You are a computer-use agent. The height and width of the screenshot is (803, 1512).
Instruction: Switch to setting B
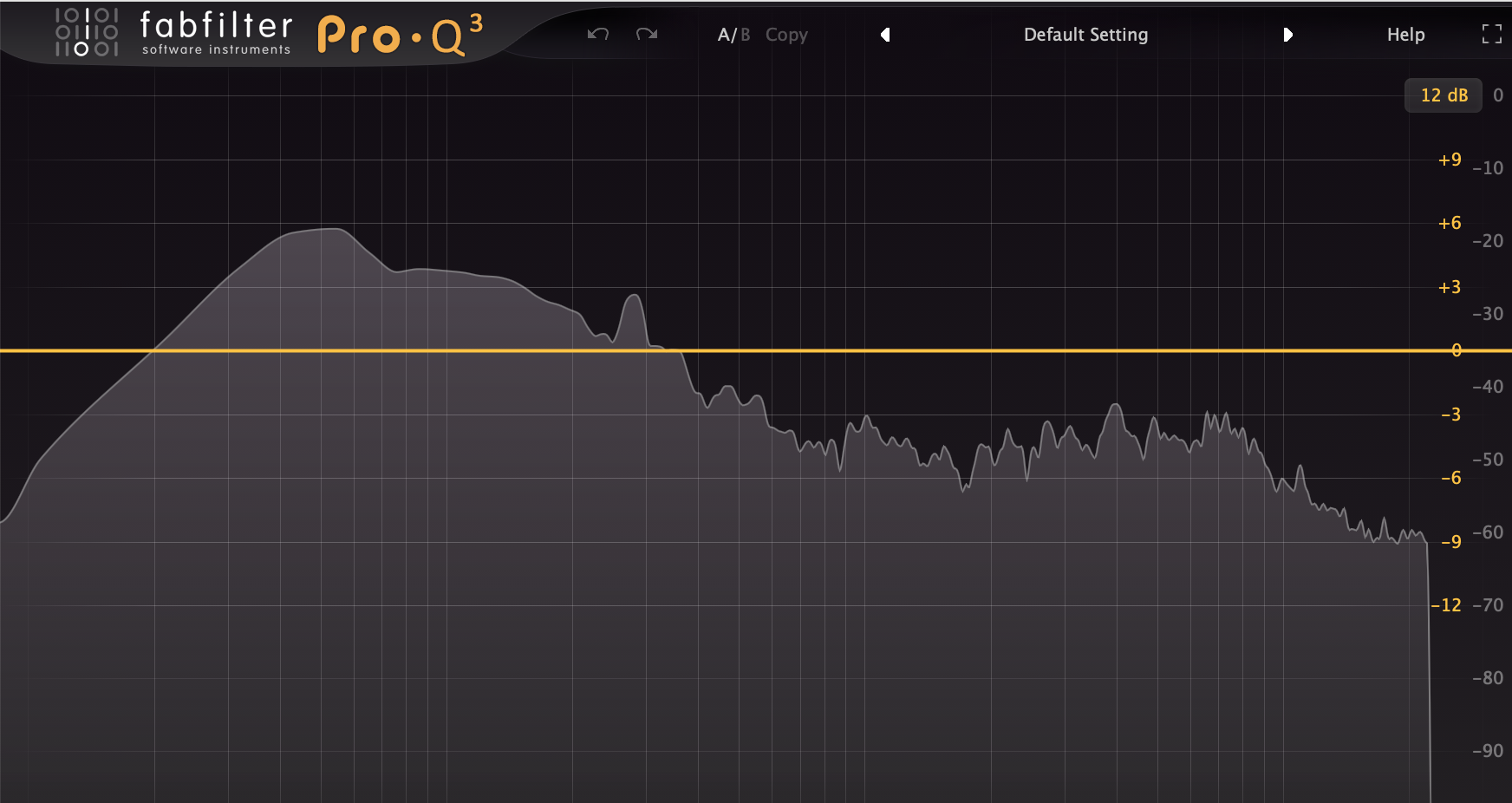coord(746,35)
